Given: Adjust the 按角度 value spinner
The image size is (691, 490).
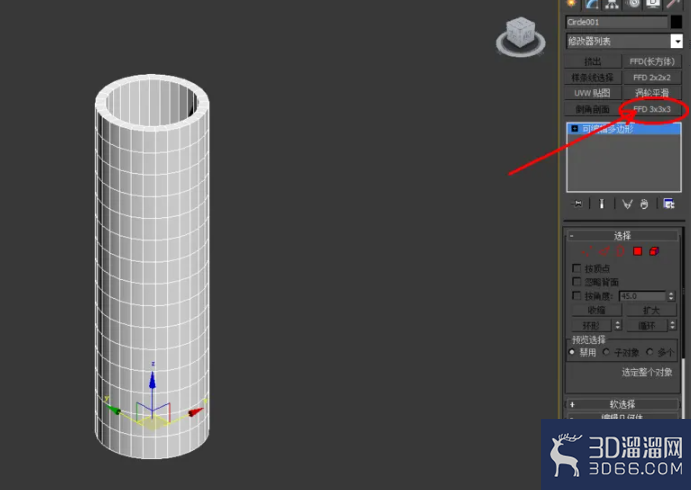Looking at the screenshot, I should [671, 296].
